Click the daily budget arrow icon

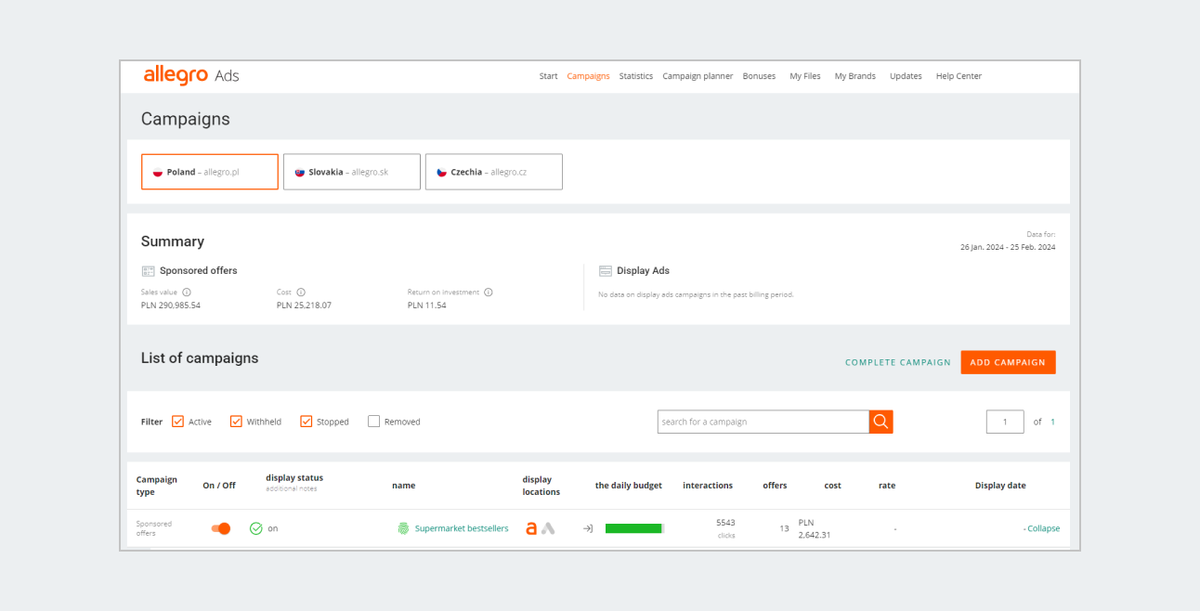588,528
